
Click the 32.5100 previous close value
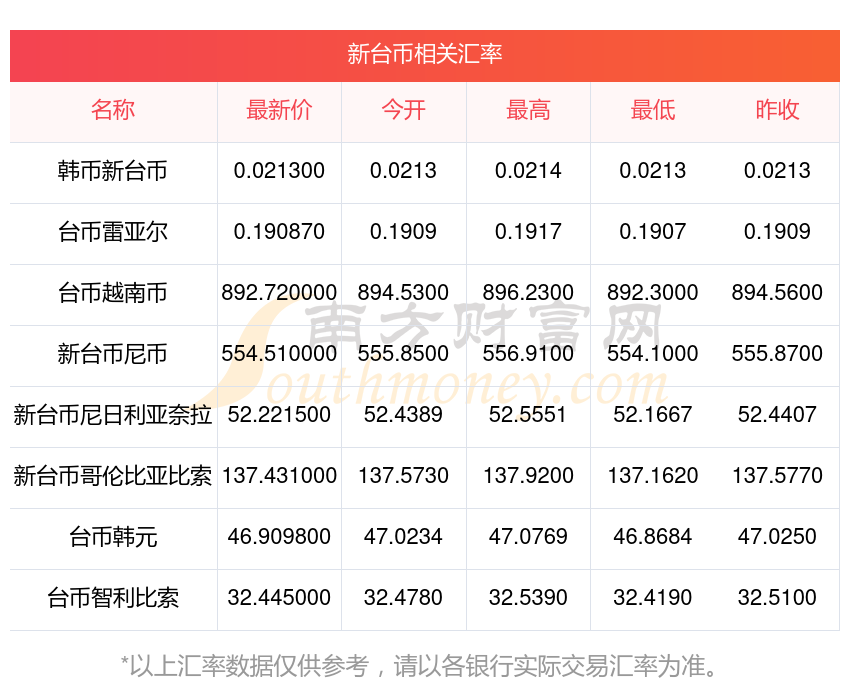click(x=777, y=598)
